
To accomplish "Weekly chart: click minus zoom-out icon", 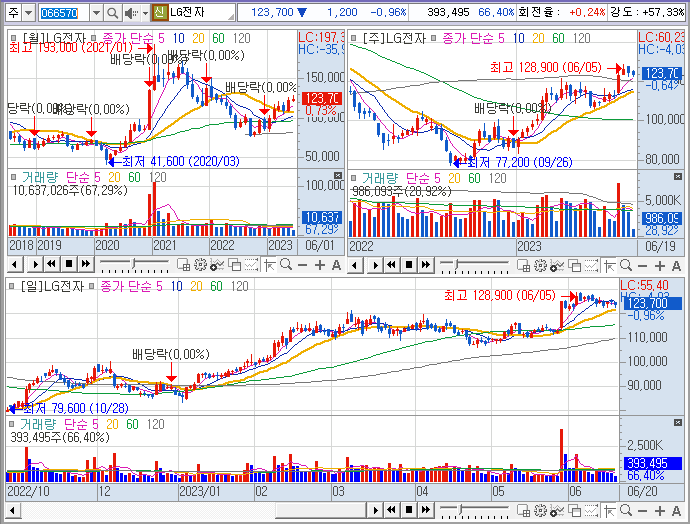I will 642,266.
